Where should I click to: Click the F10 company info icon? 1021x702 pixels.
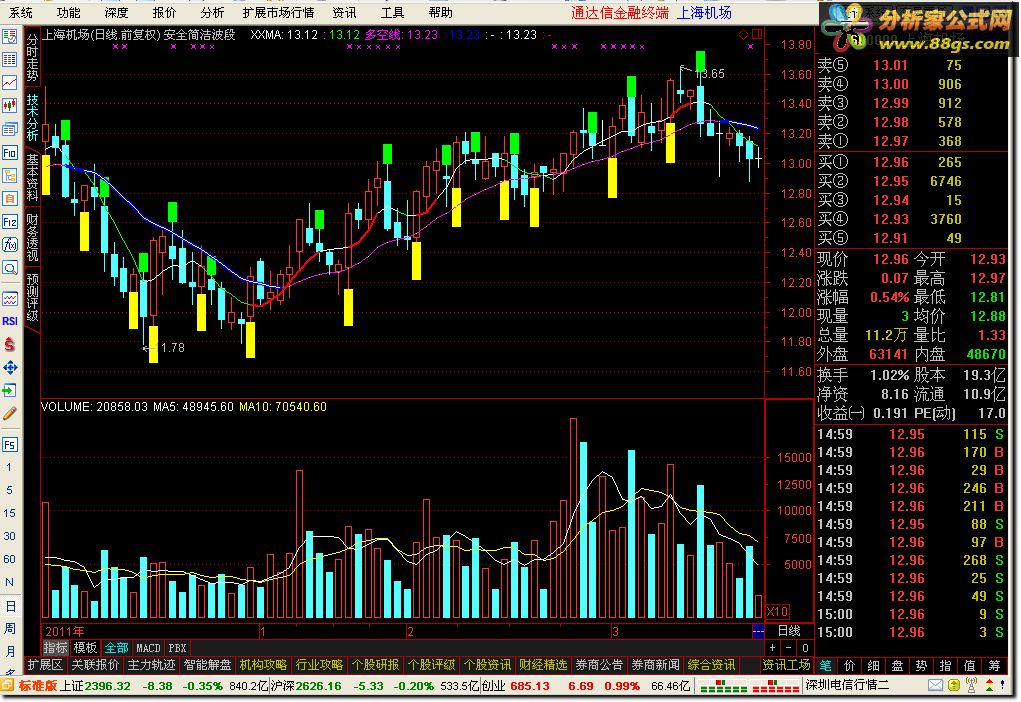[x=10, y=153]
